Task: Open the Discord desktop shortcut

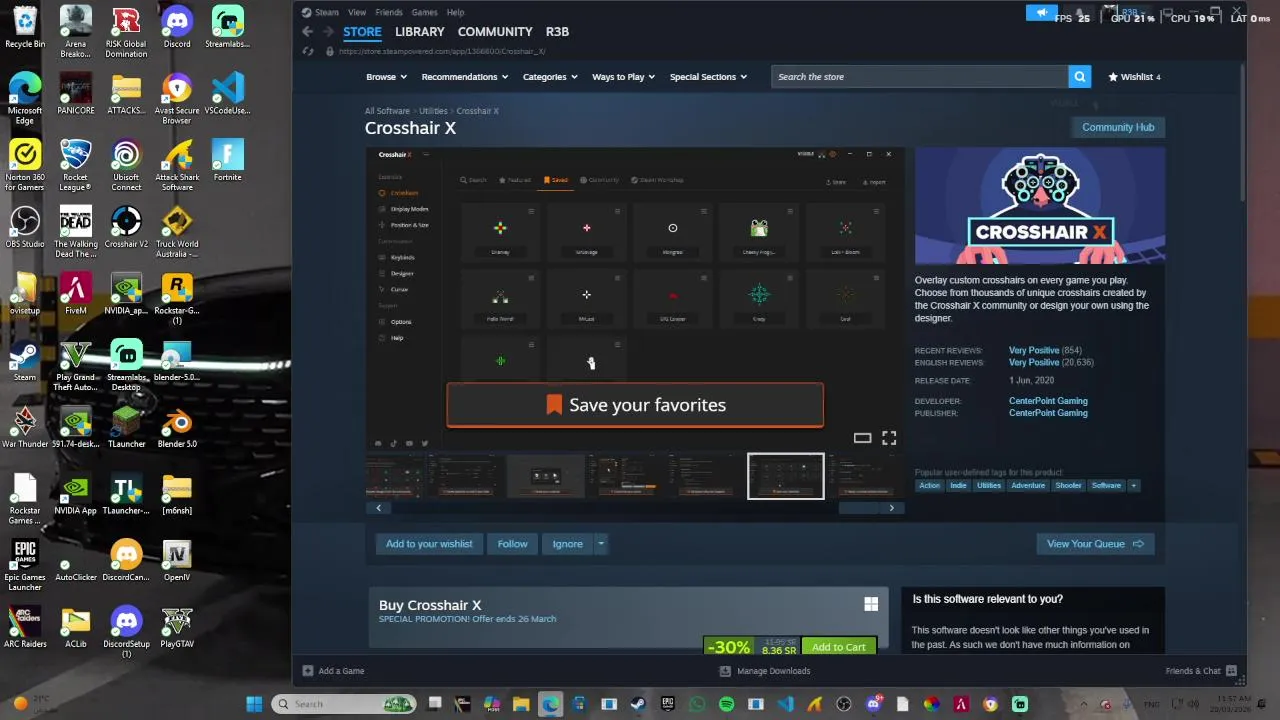Action: point(177,28)
